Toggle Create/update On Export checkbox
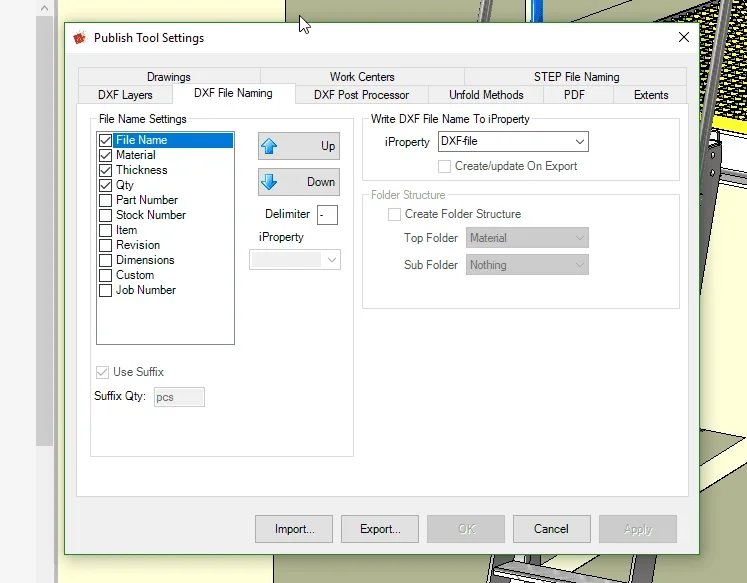The image size is (747, 583). pos(444,166)
